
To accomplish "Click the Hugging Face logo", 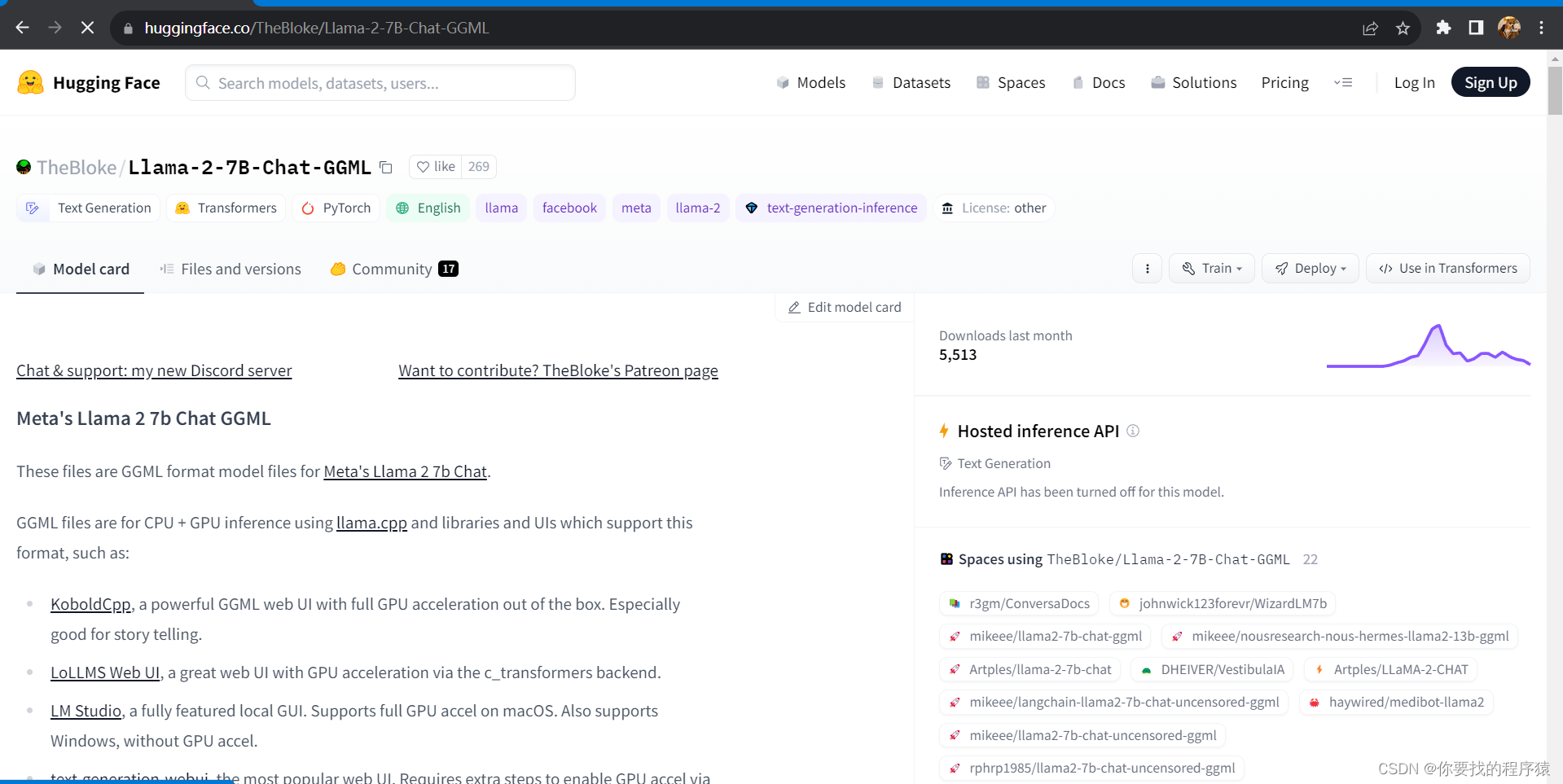I will pos(89,82).
